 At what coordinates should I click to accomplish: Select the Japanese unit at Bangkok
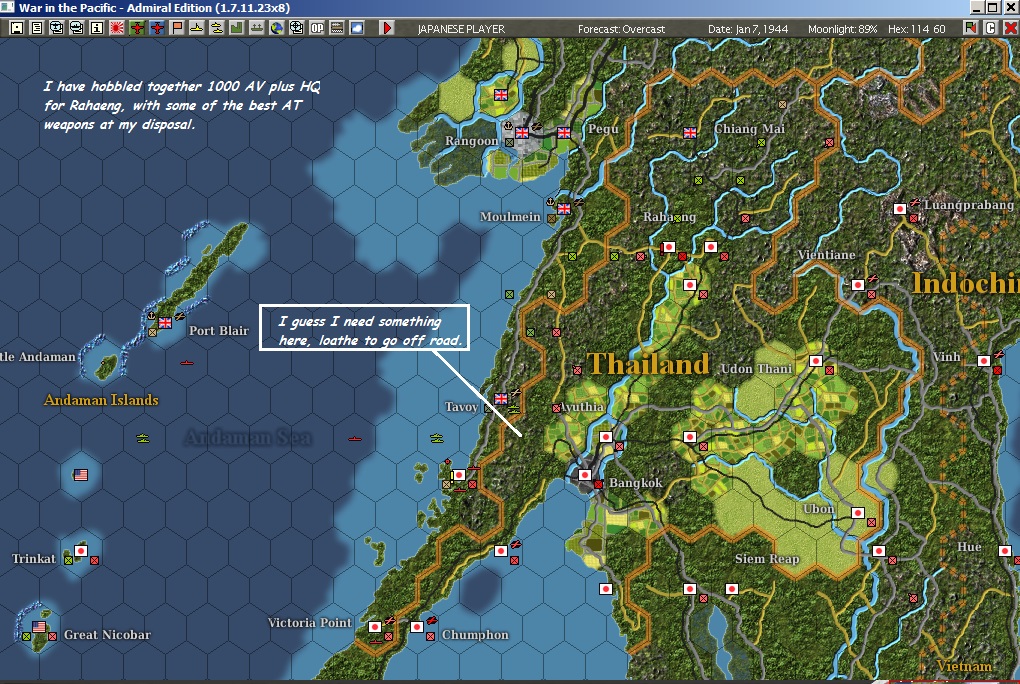click(585, 475)
